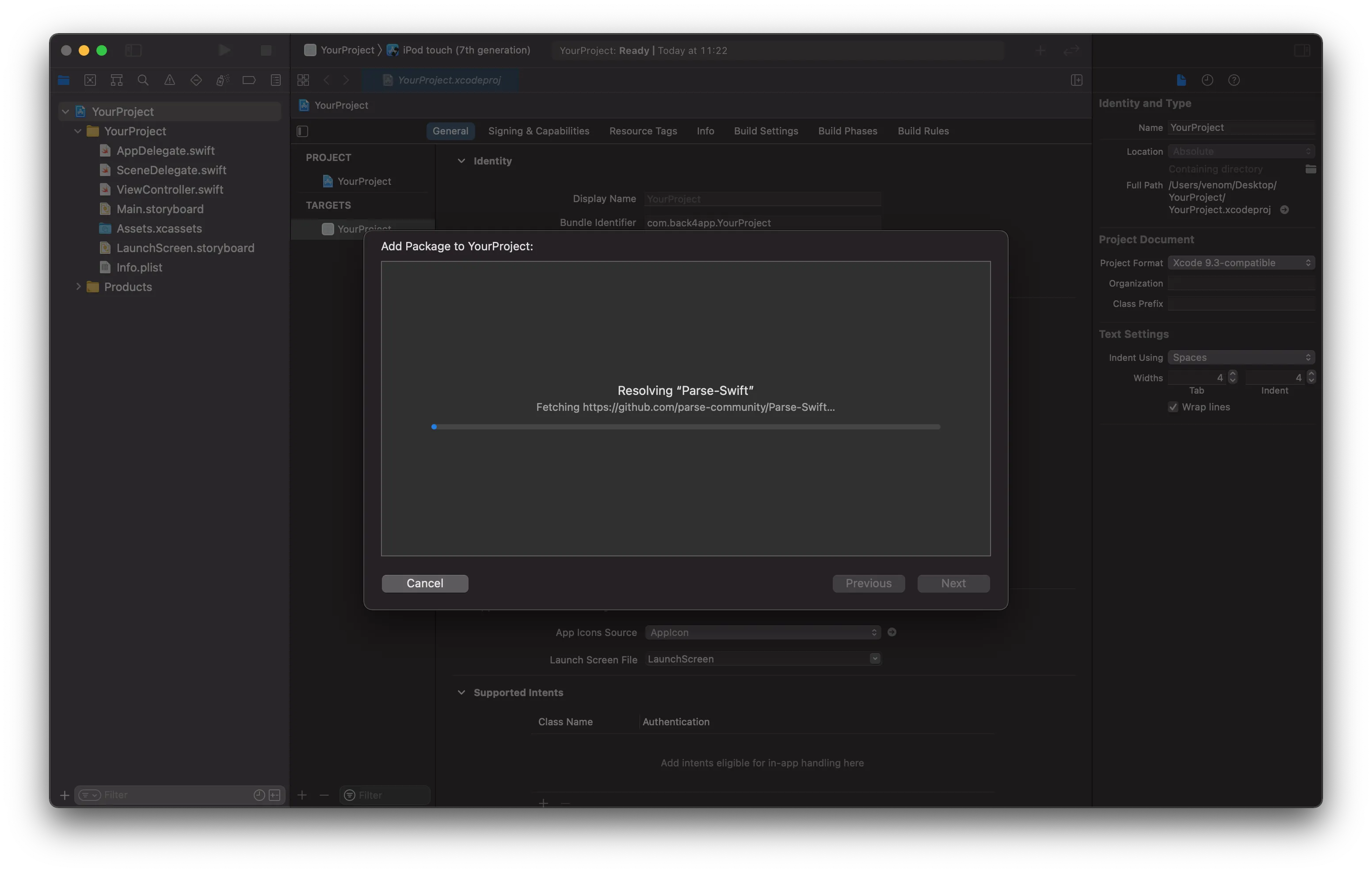Open the Report navigator icon
1372x873 pixels.
click(276, 80)
